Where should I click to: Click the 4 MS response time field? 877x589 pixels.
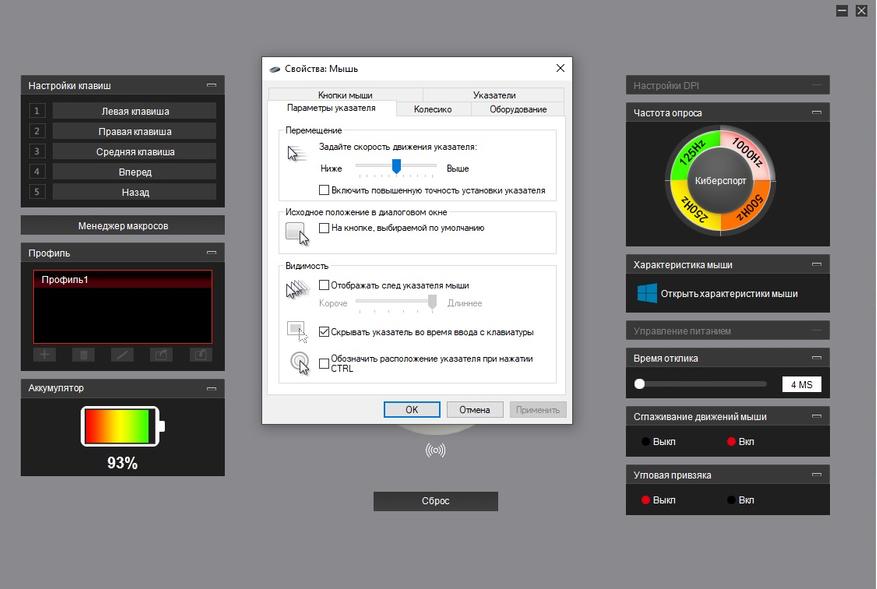click(801, 384)
